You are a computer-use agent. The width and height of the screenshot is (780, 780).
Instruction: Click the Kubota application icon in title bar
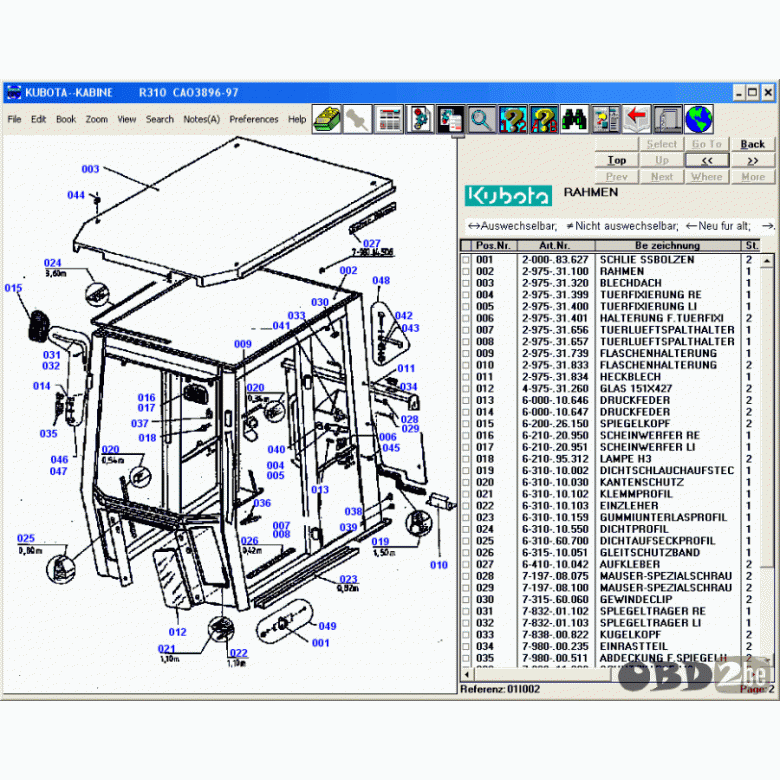coord(14,93)
